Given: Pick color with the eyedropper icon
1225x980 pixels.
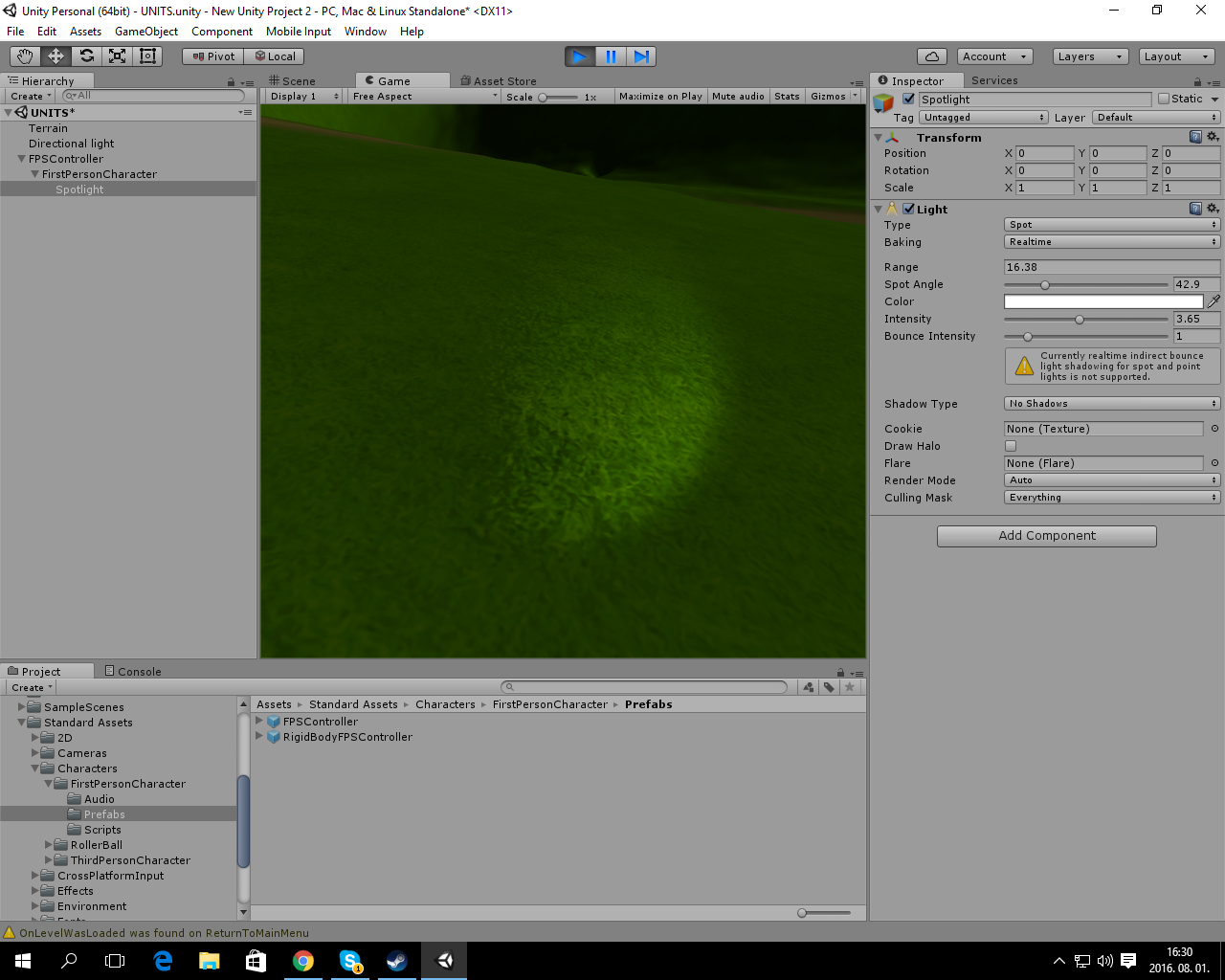Looking at the screenshot, I should (1214, 301).
